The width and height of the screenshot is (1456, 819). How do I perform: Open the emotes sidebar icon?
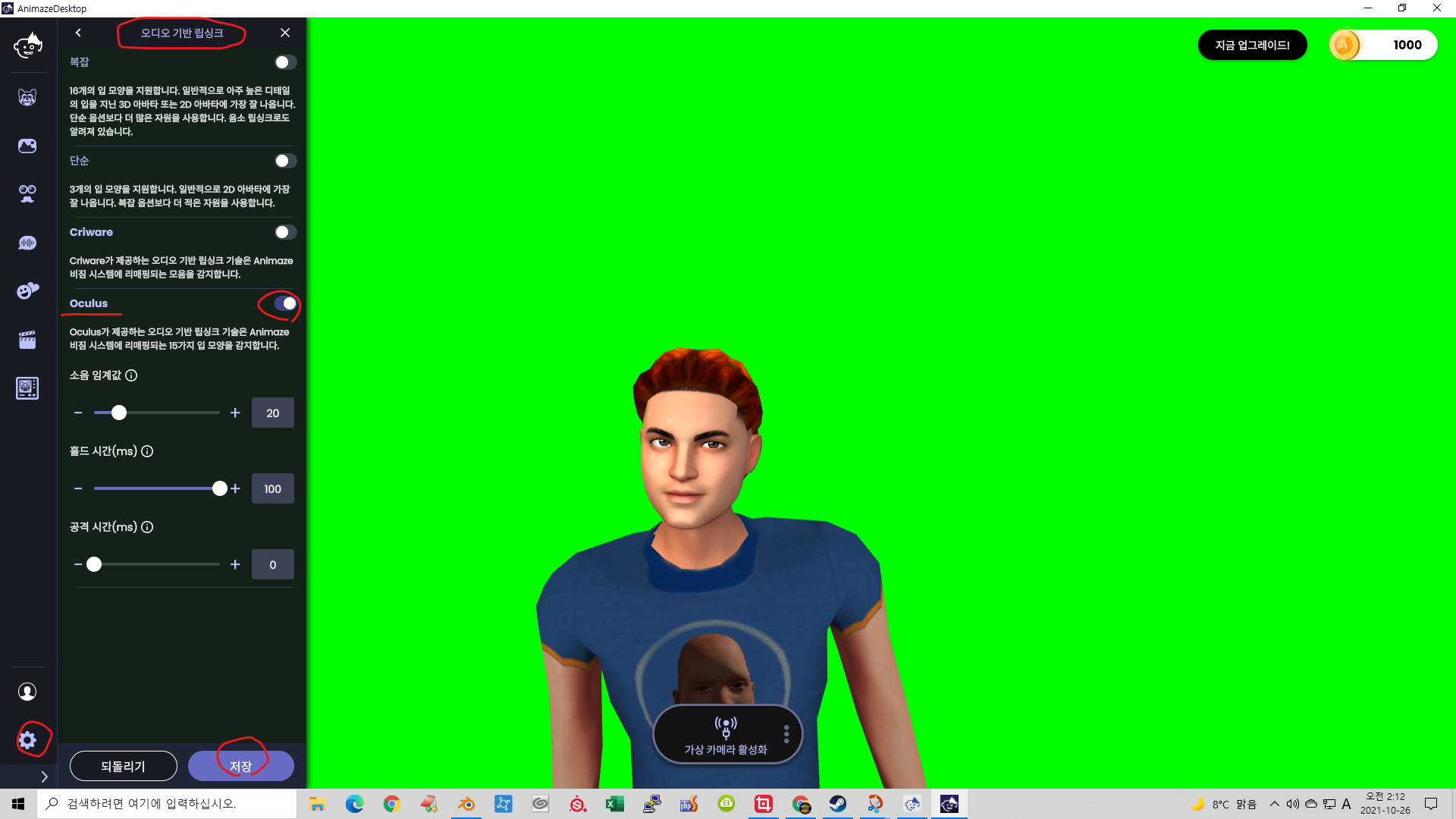(x=27, y=291)
